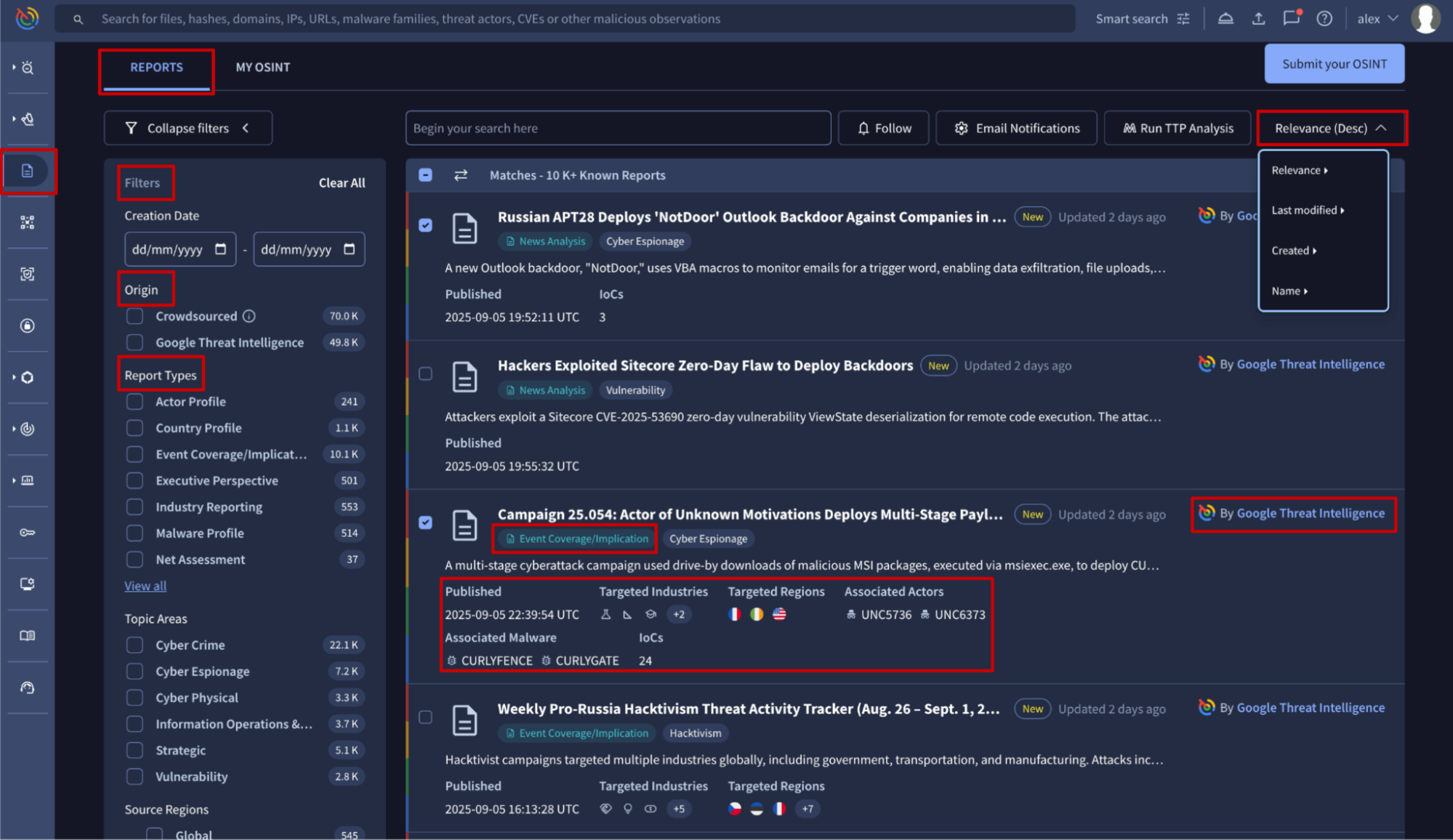1453x840 pixels.
Task: Switch to the MY OSINT tab
Action: click(262, 68)
